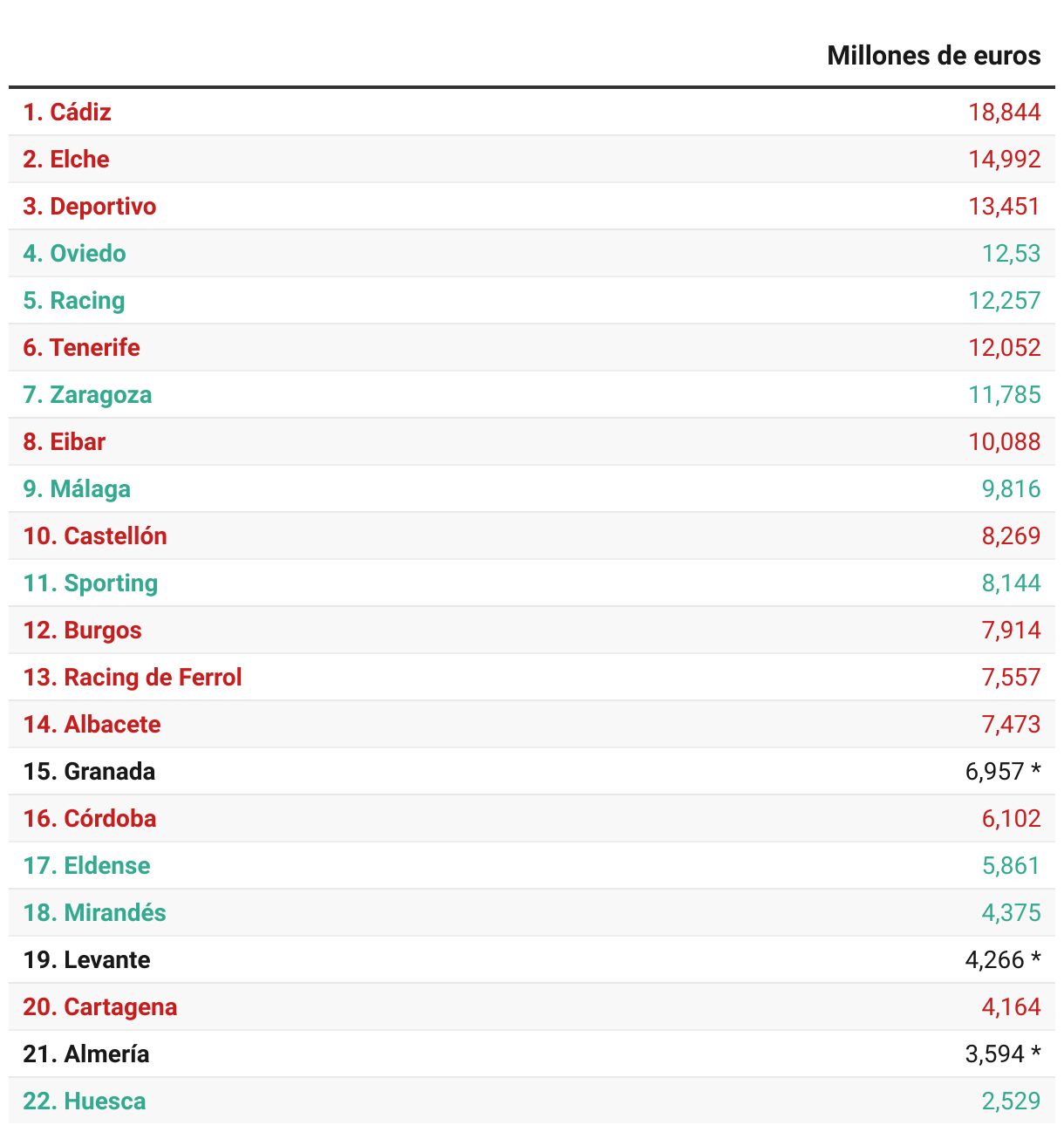Select the 1. Cádiz row label

point(67,112)
